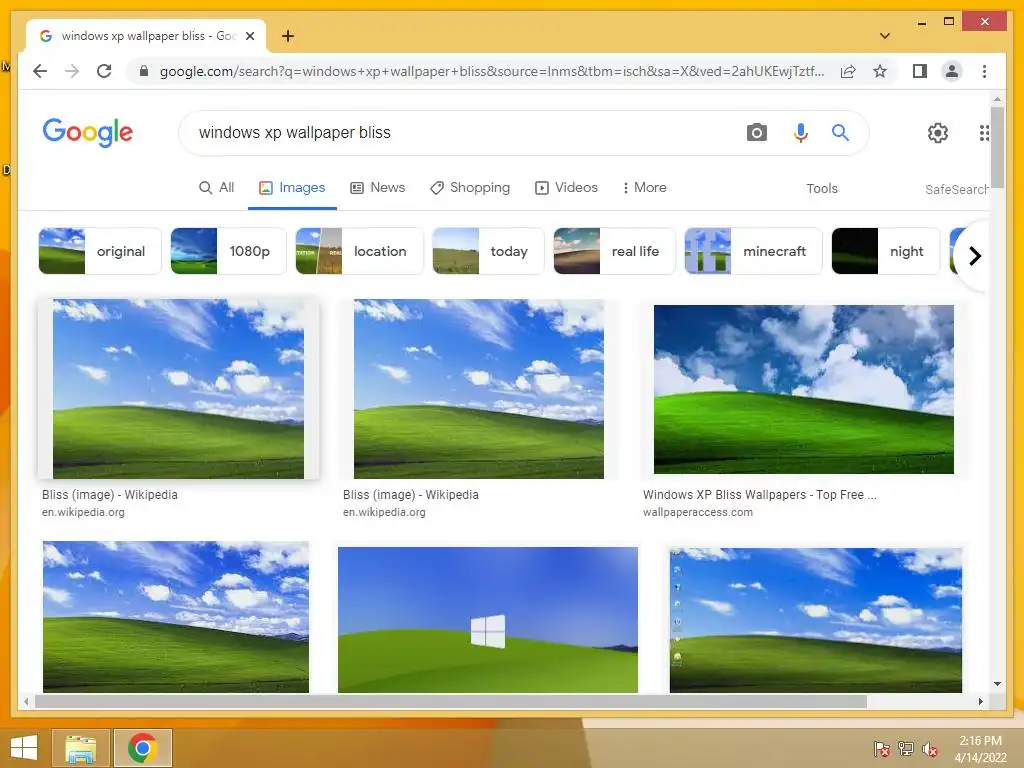Open the Chrome three-dot menu
The width and height of the screenshot is (1024, 768).
coord(984,71)
